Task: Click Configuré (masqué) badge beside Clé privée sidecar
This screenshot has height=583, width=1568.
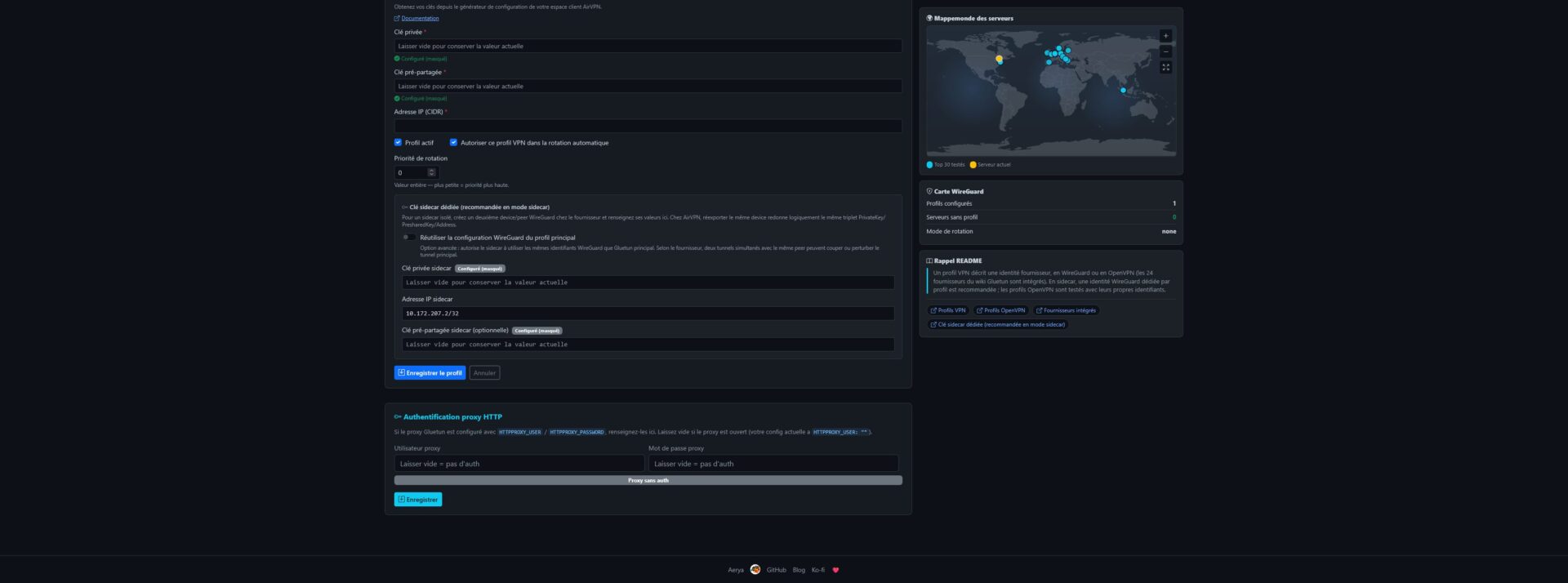Action: 480,269
